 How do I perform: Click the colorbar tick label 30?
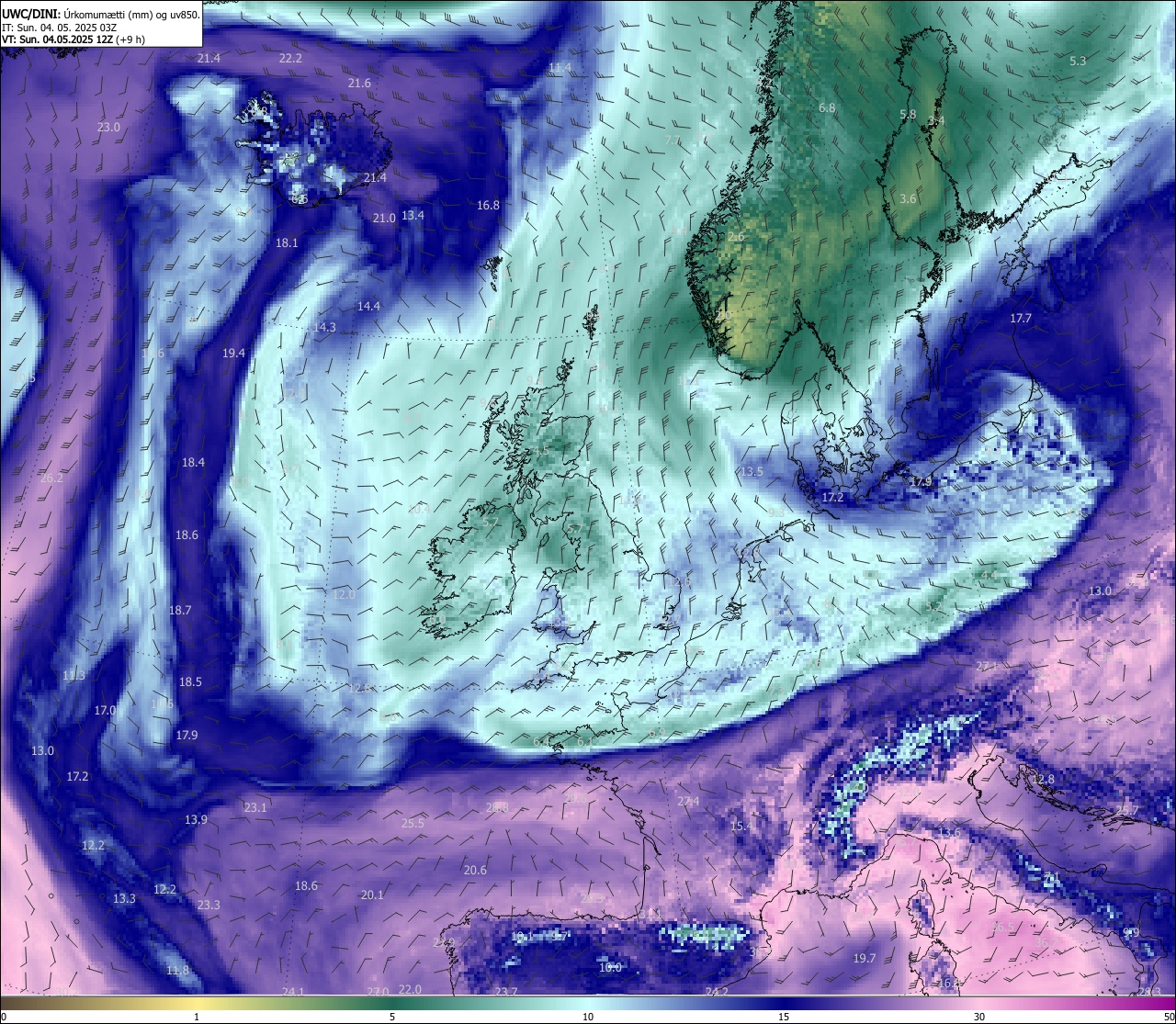(979, 1017)
